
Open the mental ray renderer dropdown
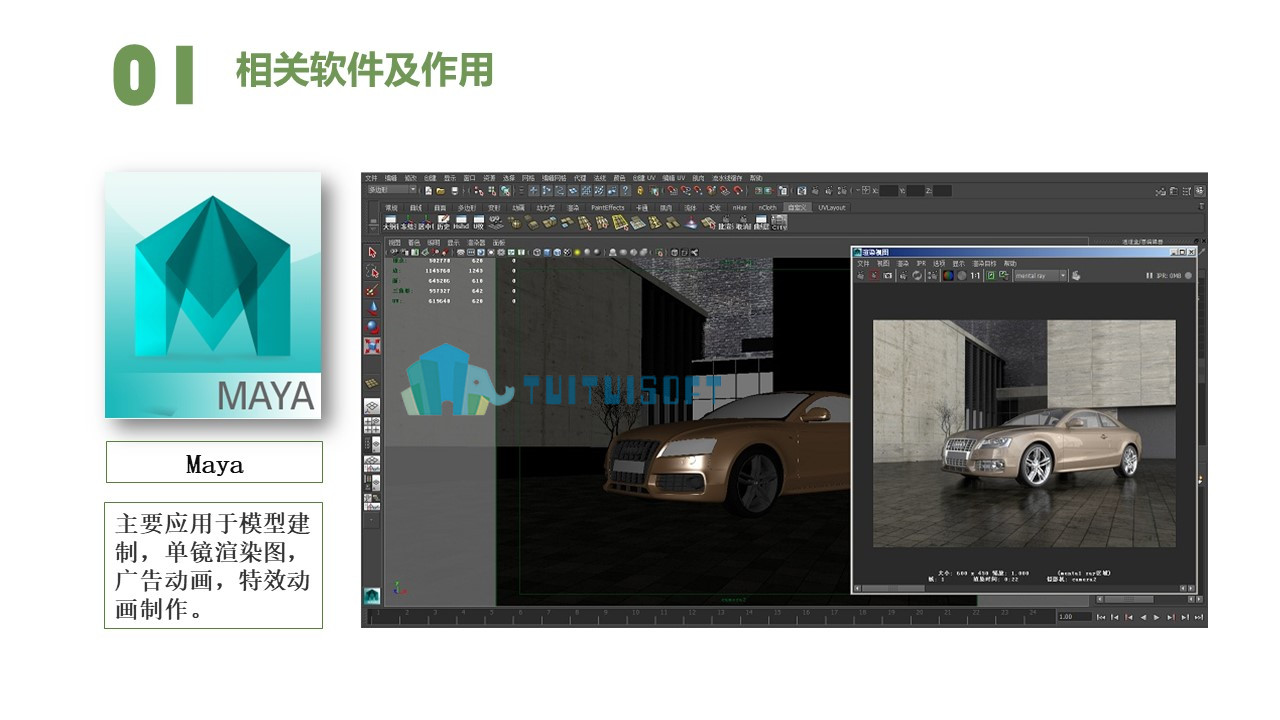pos(1041,275)
